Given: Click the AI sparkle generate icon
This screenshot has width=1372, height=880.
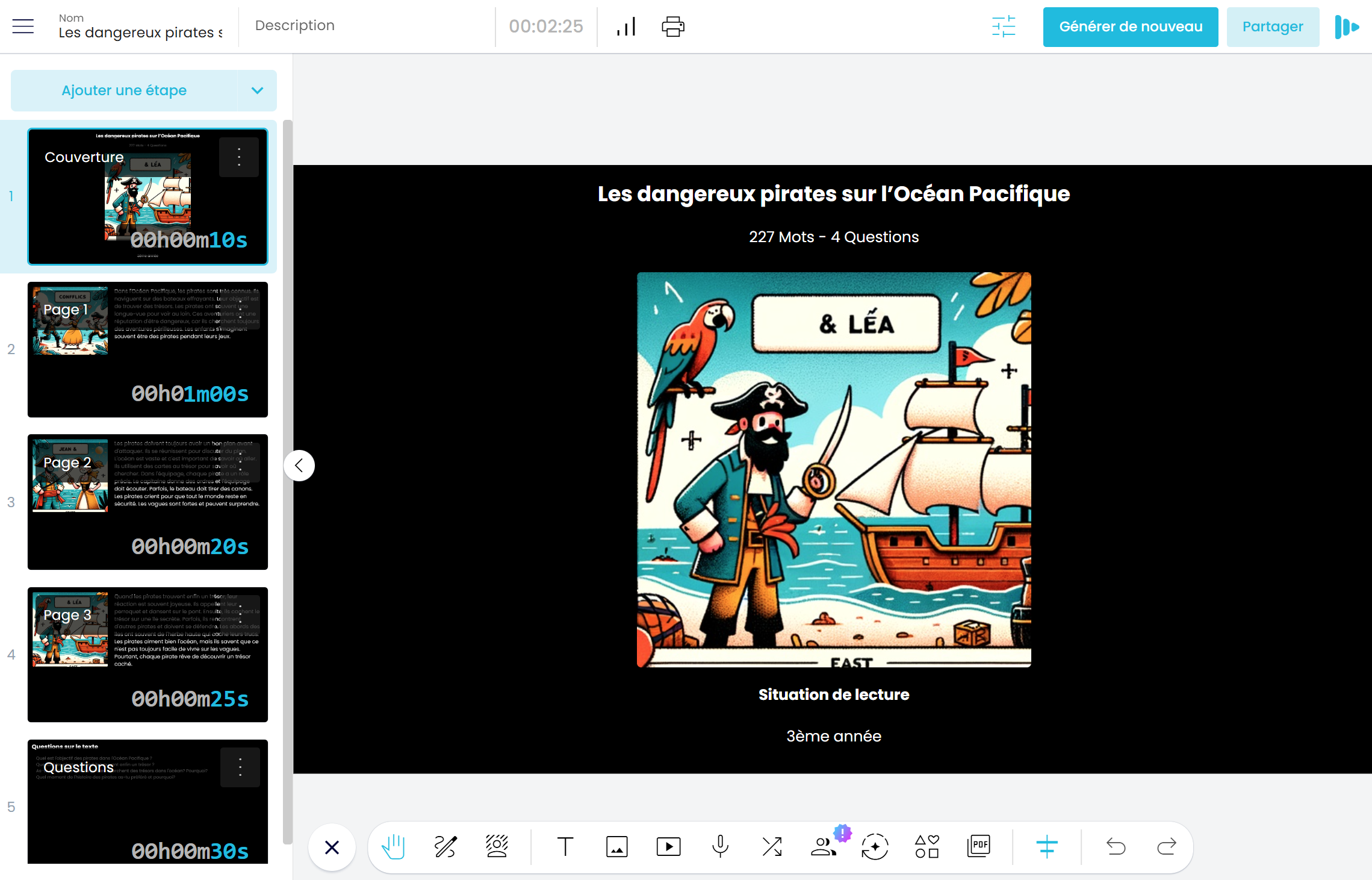Looking at the screenshot, I should [x=875, y=847].
